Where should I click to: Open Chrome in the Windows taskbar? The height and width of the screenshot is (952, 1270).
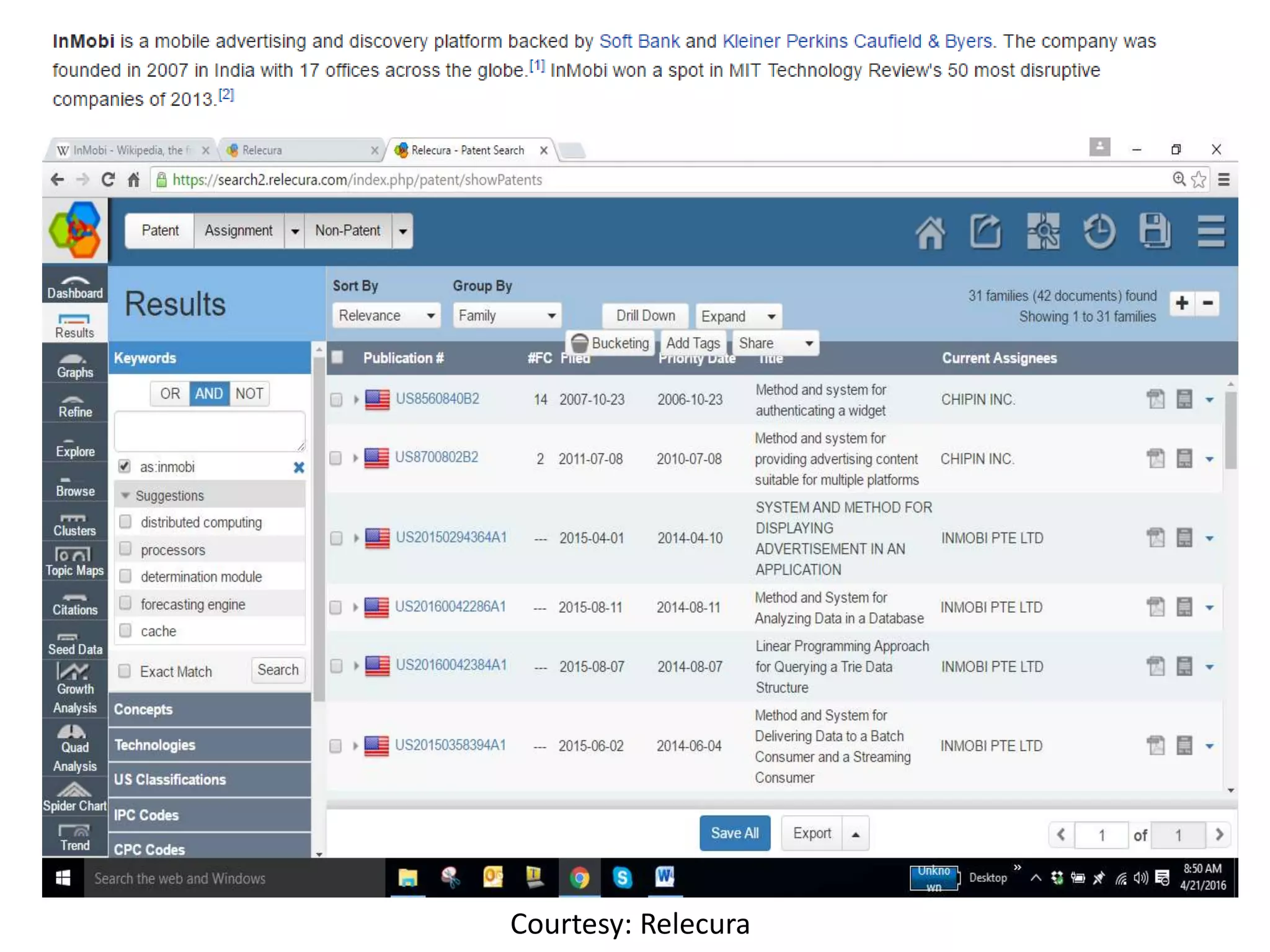pos(579,878)
